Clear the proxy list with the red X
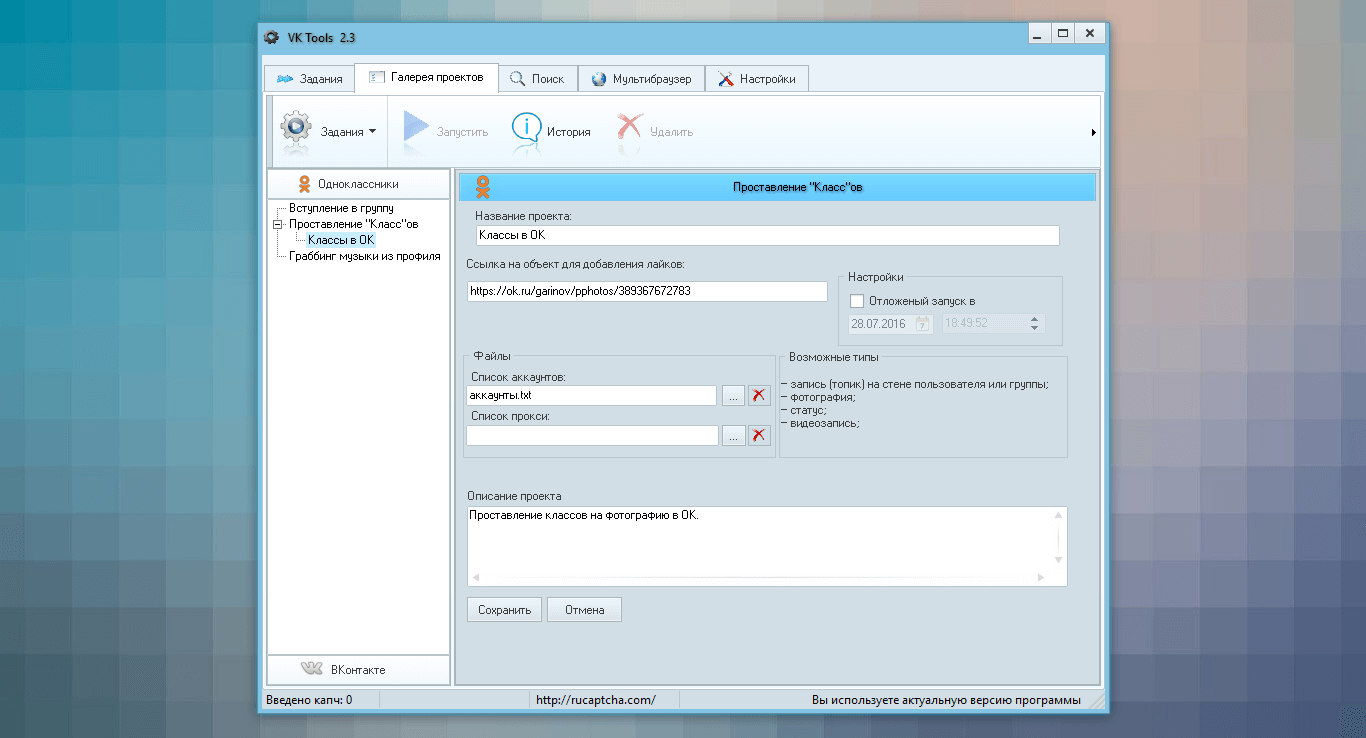The height and width of the screenshot is (738, 1366). [759, 435]
